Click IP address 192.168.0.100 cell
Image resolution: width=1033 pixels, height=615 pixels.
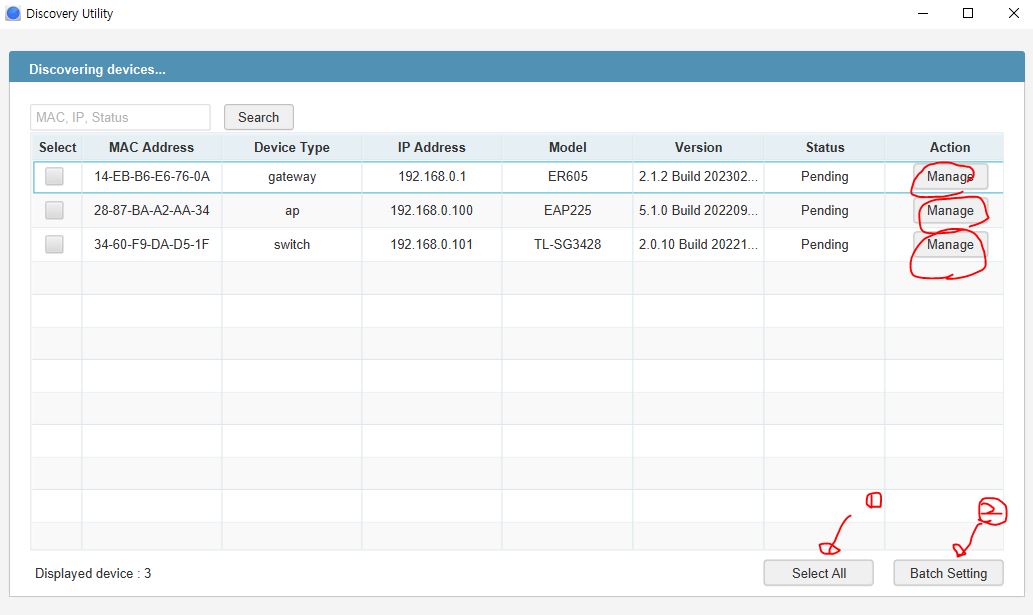(432, 211)
